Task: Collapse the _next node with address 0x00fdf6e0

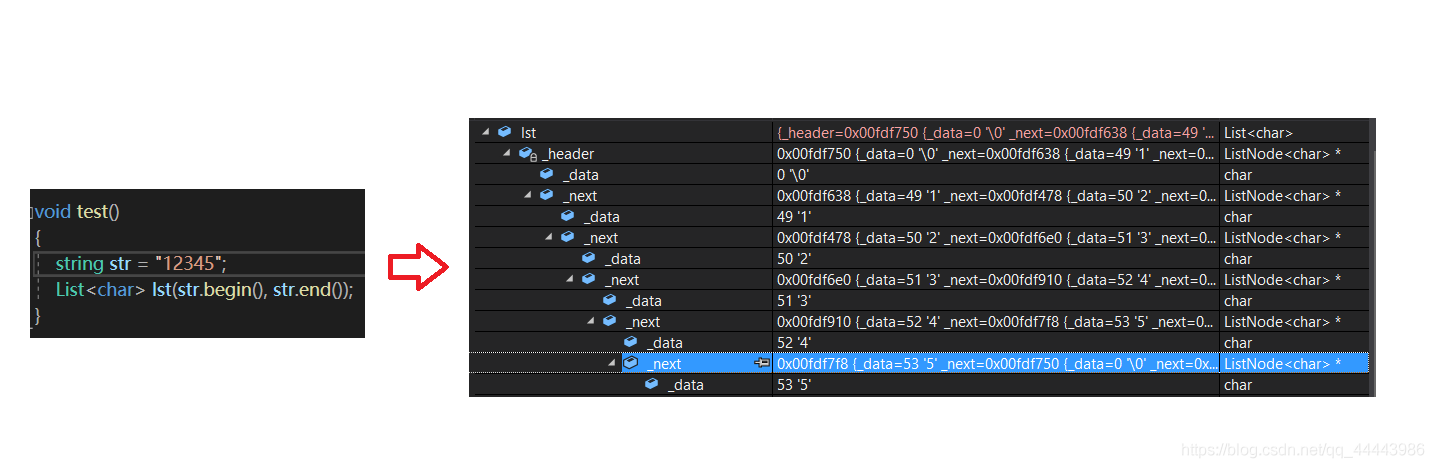Action: pos(569,279)
